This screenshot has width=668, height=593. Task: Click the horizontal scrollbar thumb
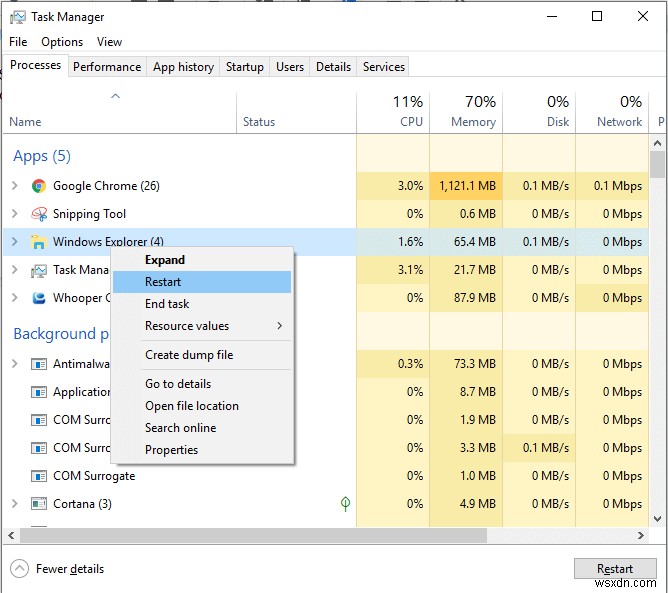(253, 535)
